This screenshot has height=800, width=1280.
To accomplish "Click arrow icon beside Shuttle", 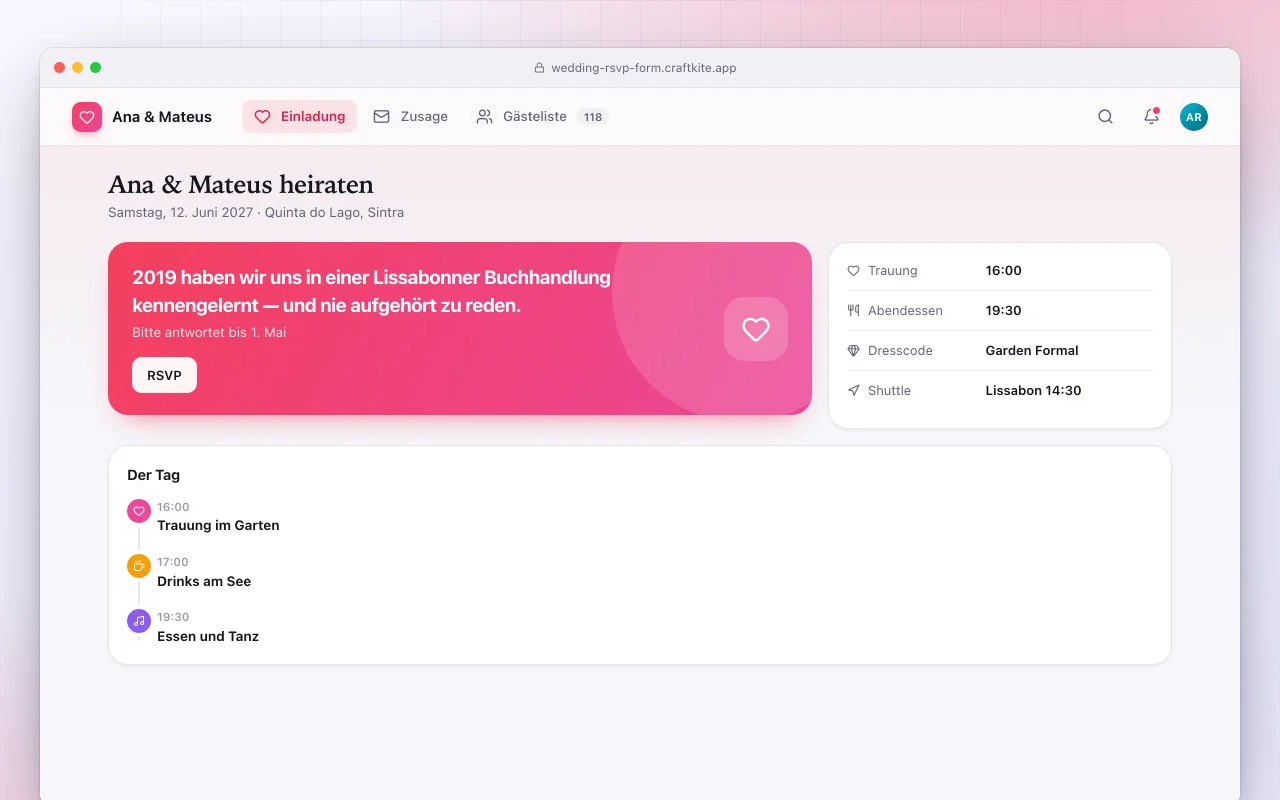I will tap(853, 391).
